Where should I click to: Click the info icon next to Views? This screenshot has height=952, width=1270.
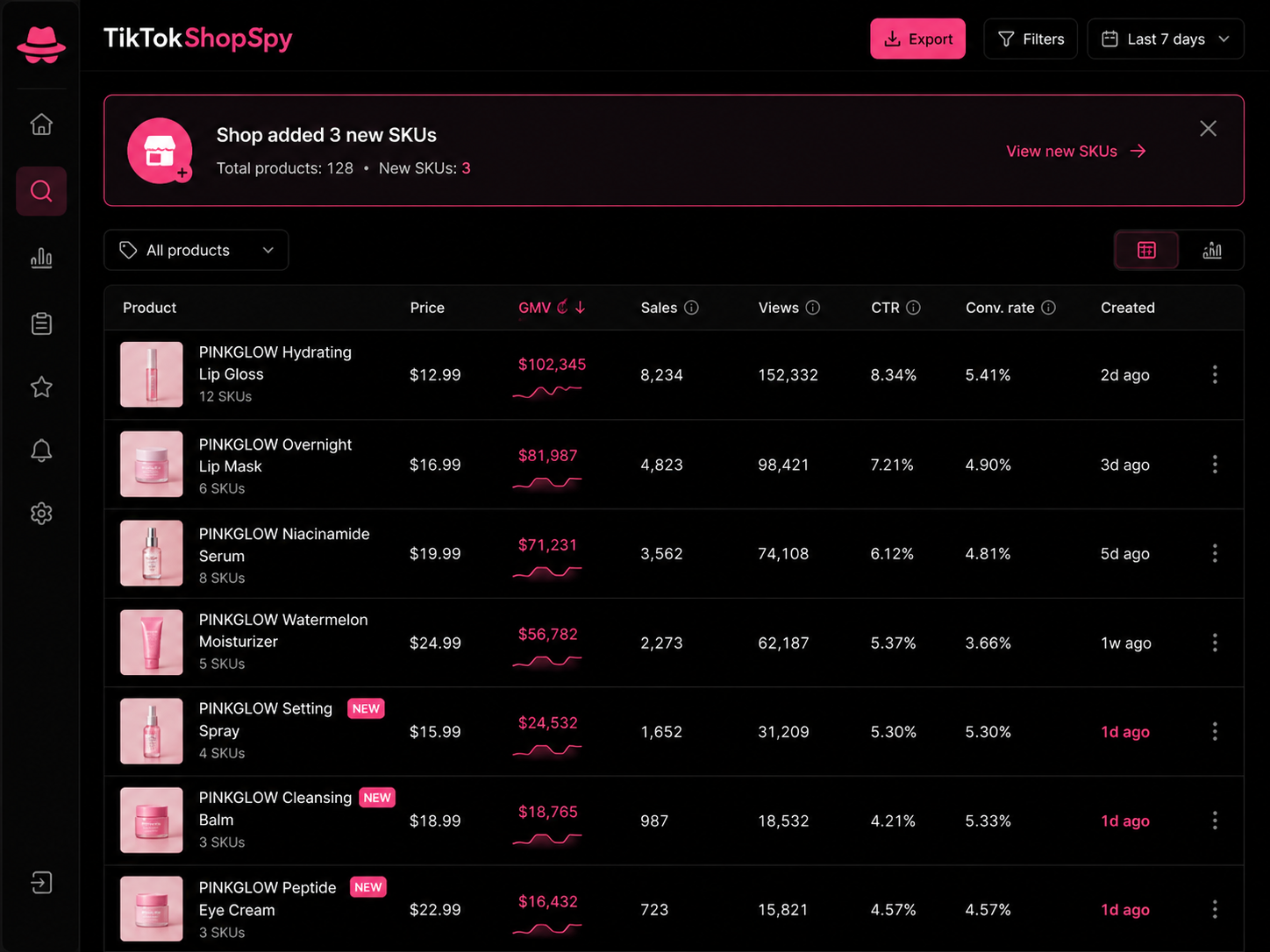click(x=812, y=308)
